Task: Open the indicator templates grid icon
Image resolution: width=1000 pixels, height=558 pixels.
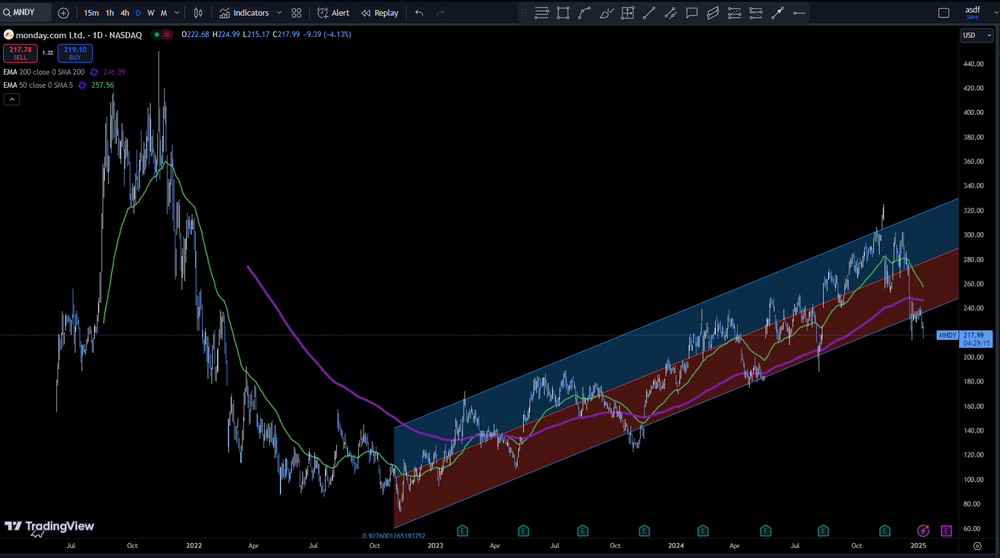Action: point(297,13)
